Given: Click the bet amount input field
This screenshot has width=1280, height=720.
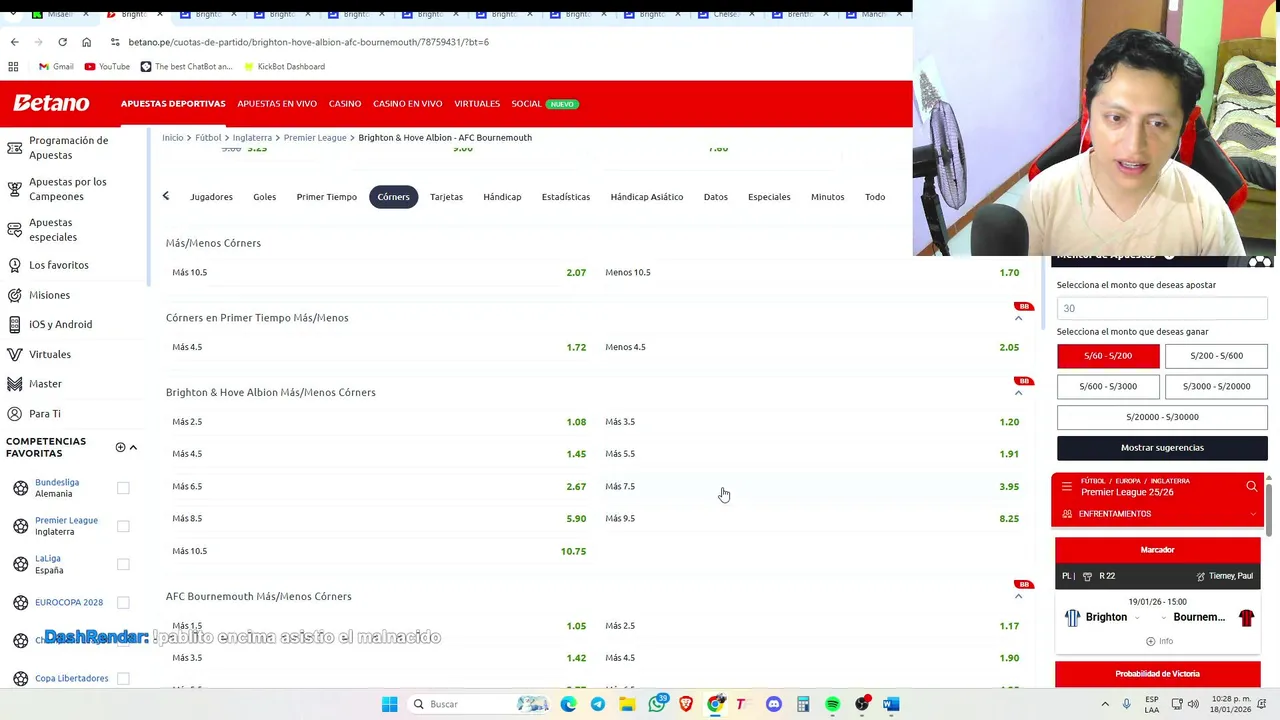Looking at the screenshot, I should coord(1162,308).
